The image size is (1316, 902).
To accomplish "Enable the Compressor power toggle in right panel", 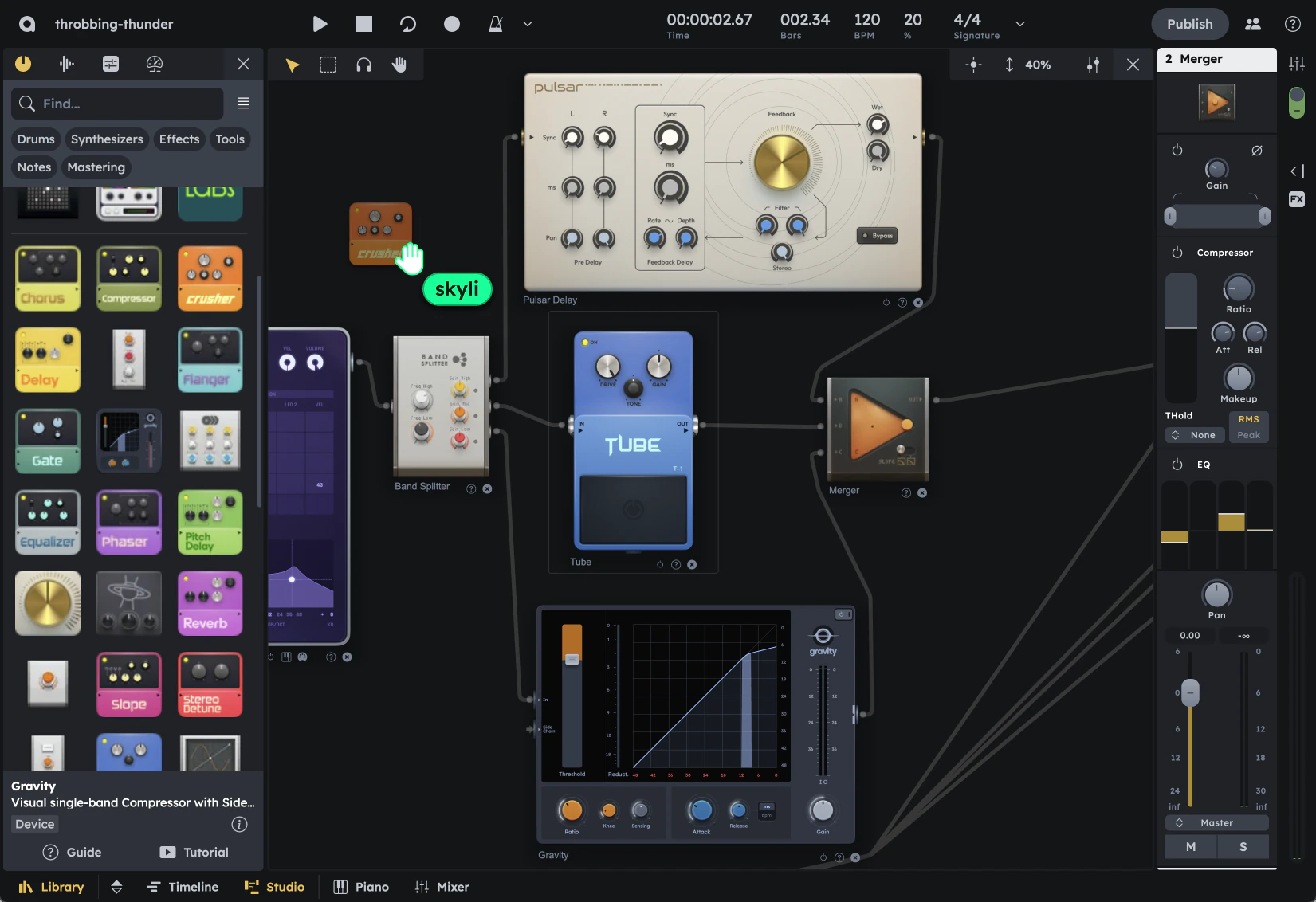I will point(1177,253).
